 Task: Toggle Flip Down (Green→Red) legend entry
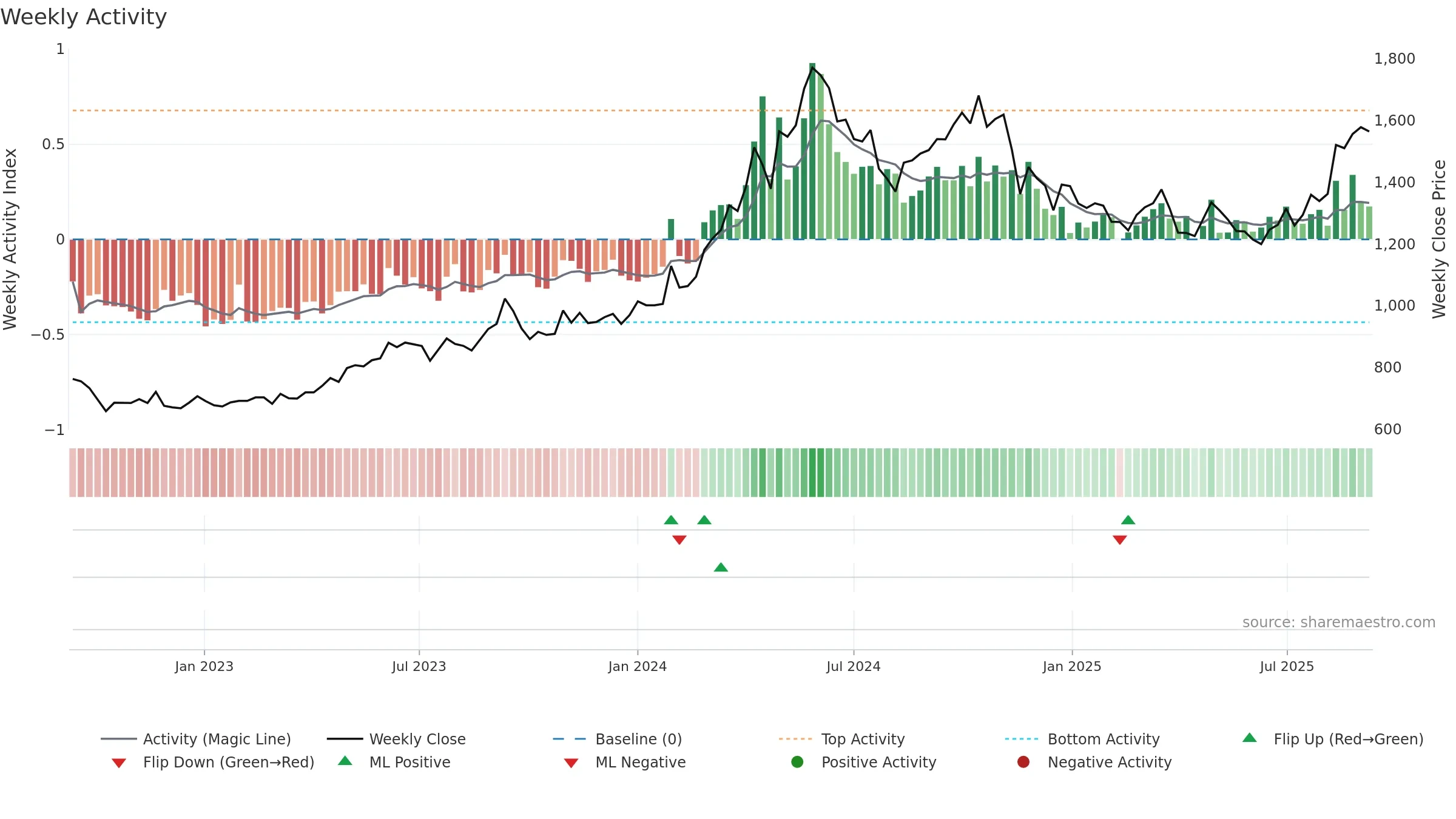click(x=212, y=762)
